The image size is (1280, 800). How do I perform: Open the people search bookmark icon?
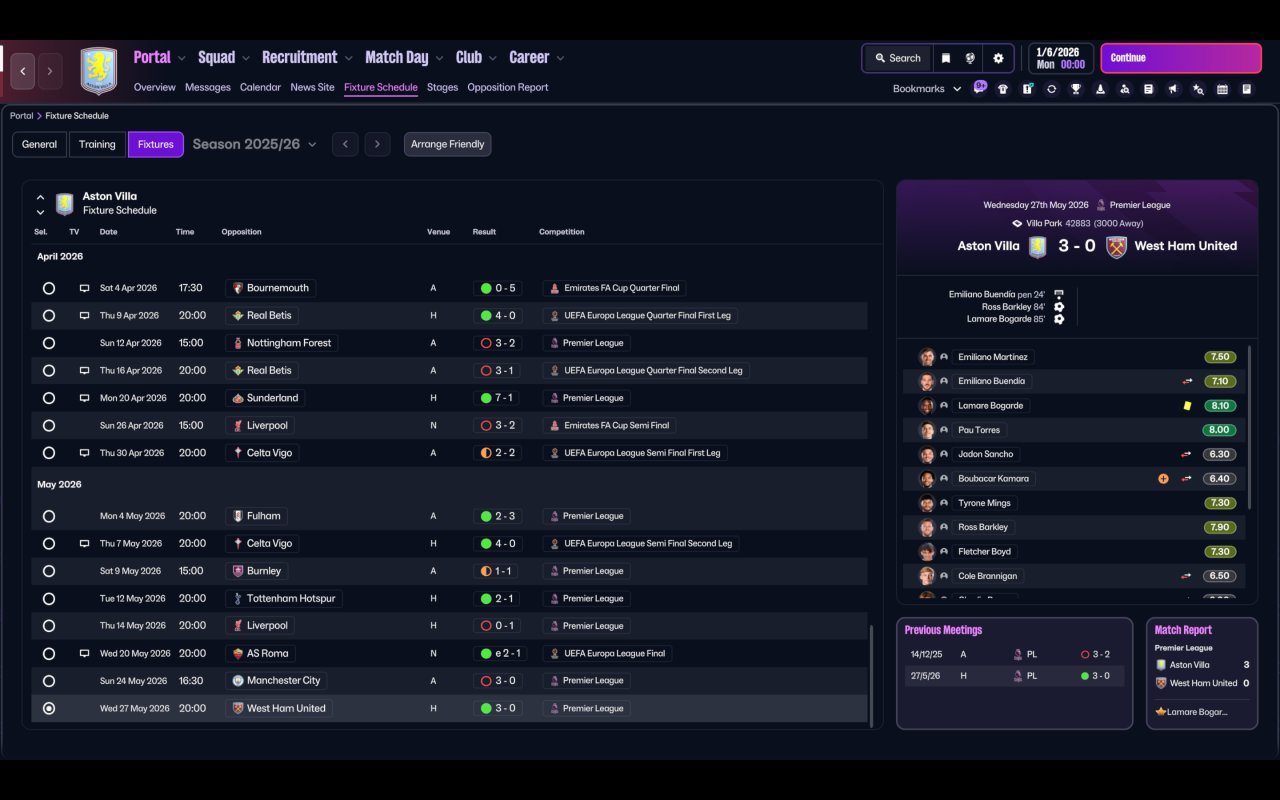pyautogui.click(x=1125, y=89)
